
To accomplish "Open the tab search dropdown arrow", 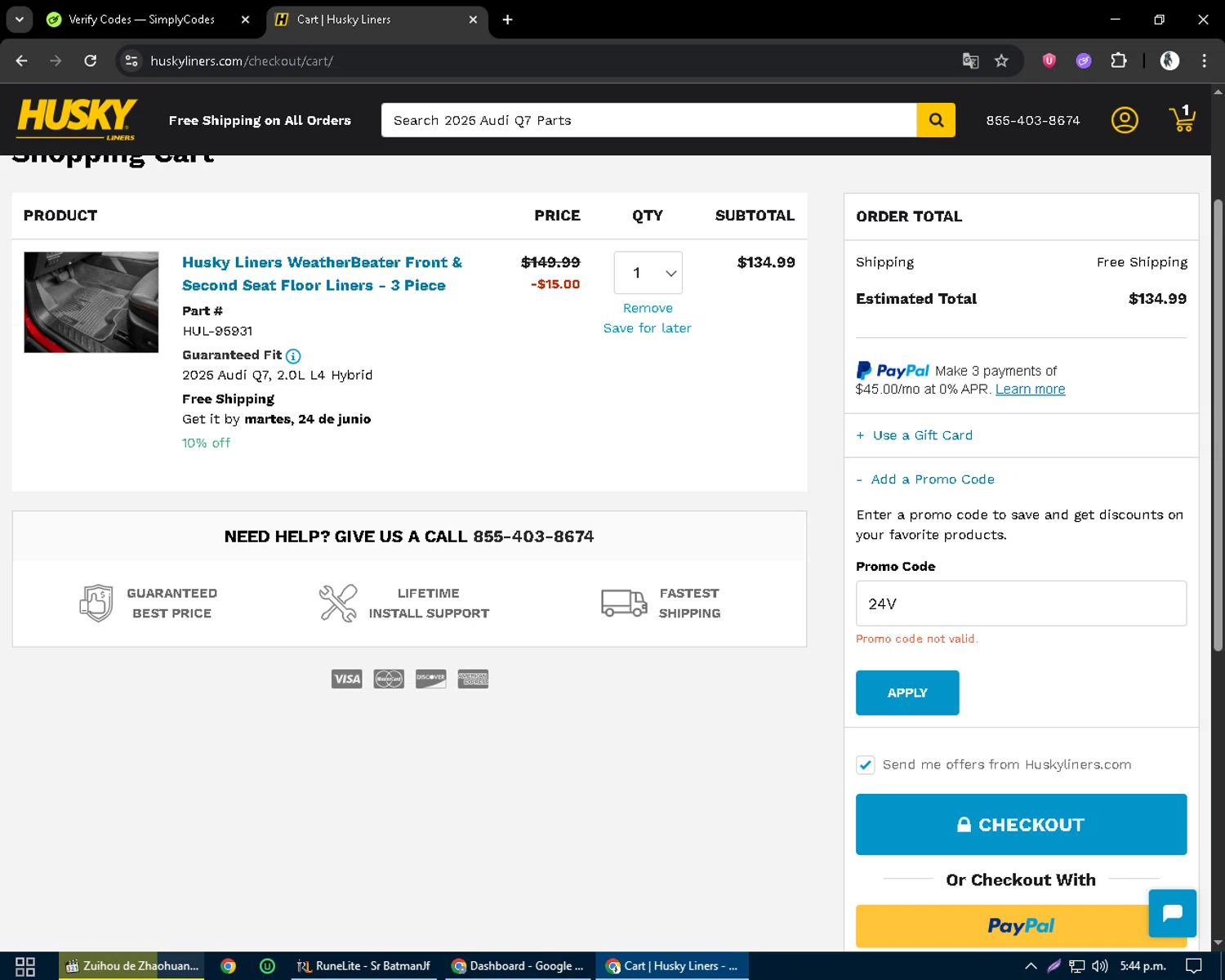I will coord(19,20).
